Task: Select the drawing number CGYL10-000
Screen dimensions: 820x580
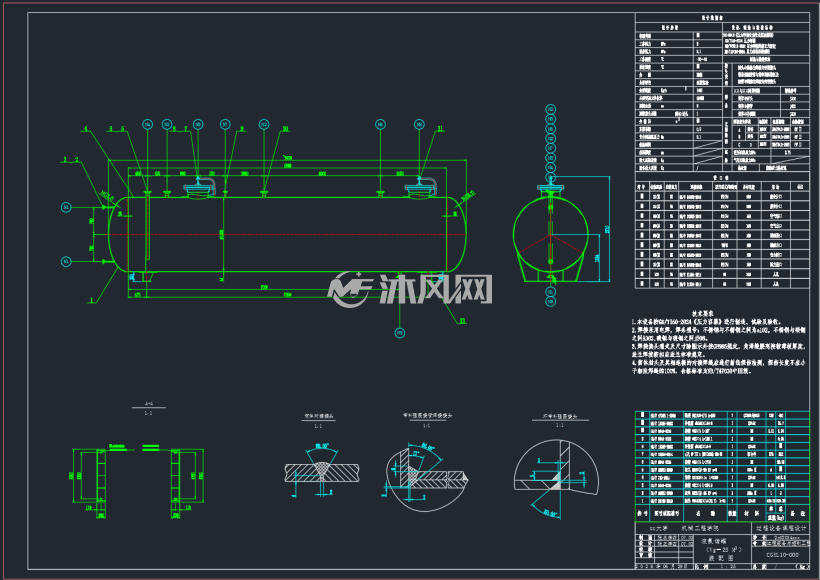Action: pos(782,554)
